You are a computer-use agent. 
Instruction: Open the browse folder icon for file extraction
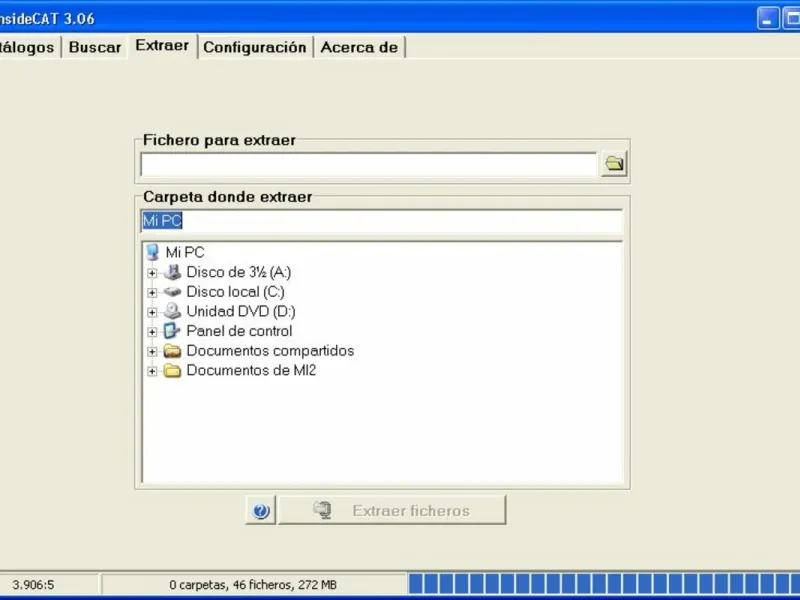click(614, 164)
